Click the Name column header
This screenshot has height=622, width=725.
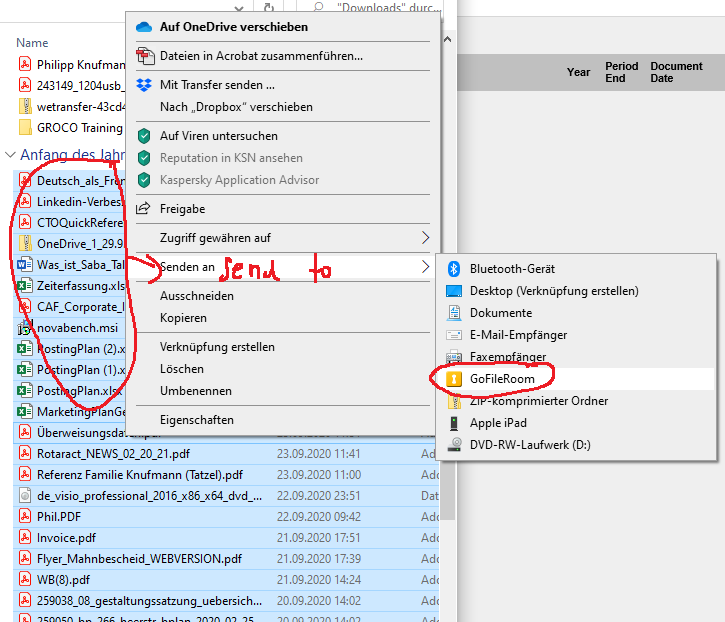tap(32, 43)
